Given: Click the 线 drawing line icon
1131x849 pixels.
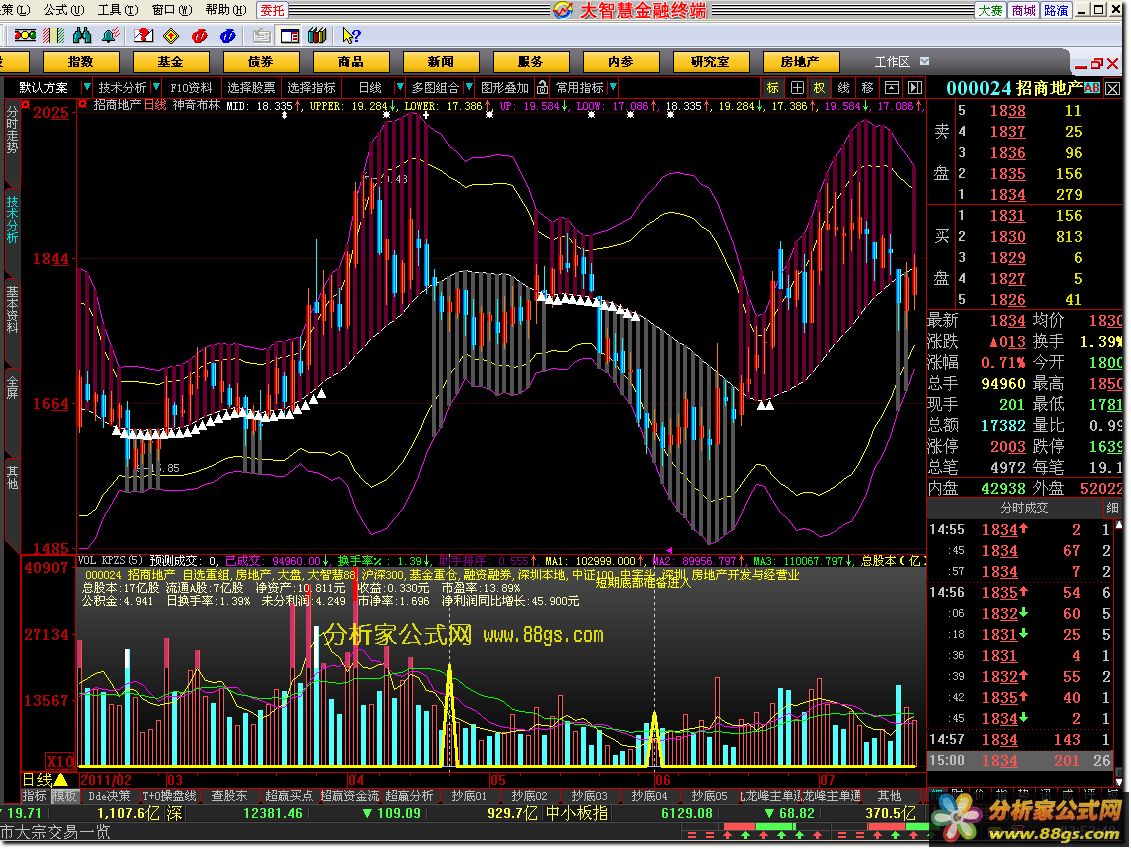Looking at the screenshot, I should 843,87.
